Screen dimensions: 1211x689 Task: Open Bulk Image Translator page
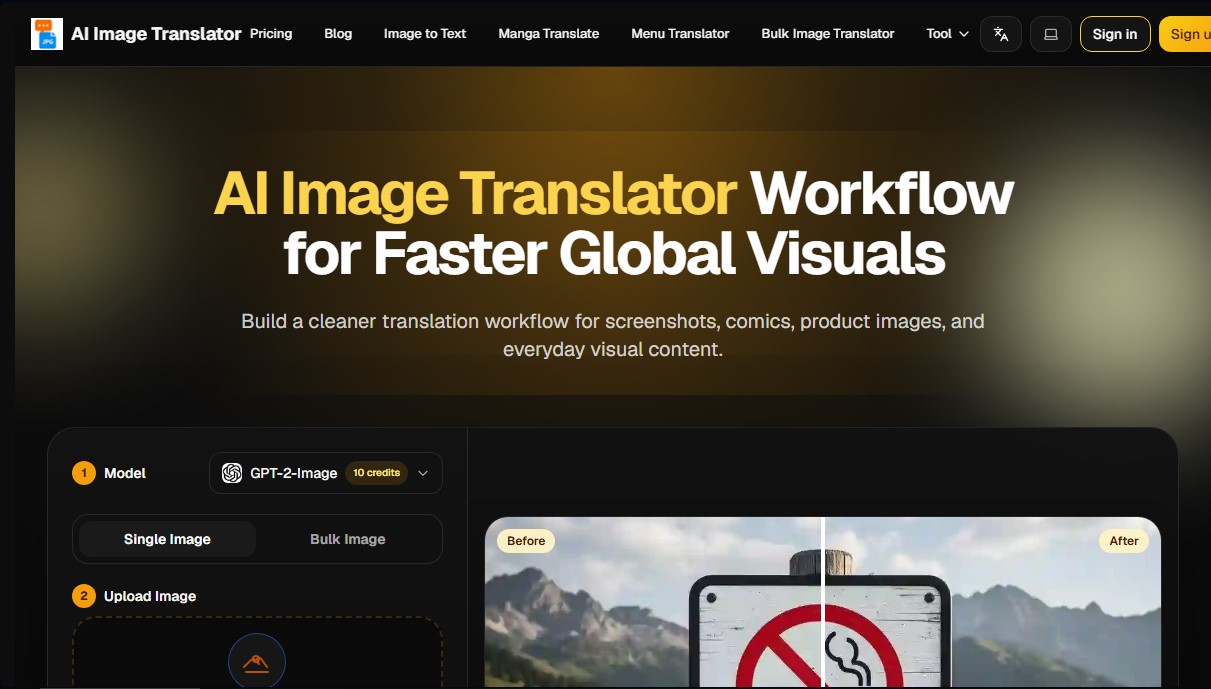[x=828, y=33]
